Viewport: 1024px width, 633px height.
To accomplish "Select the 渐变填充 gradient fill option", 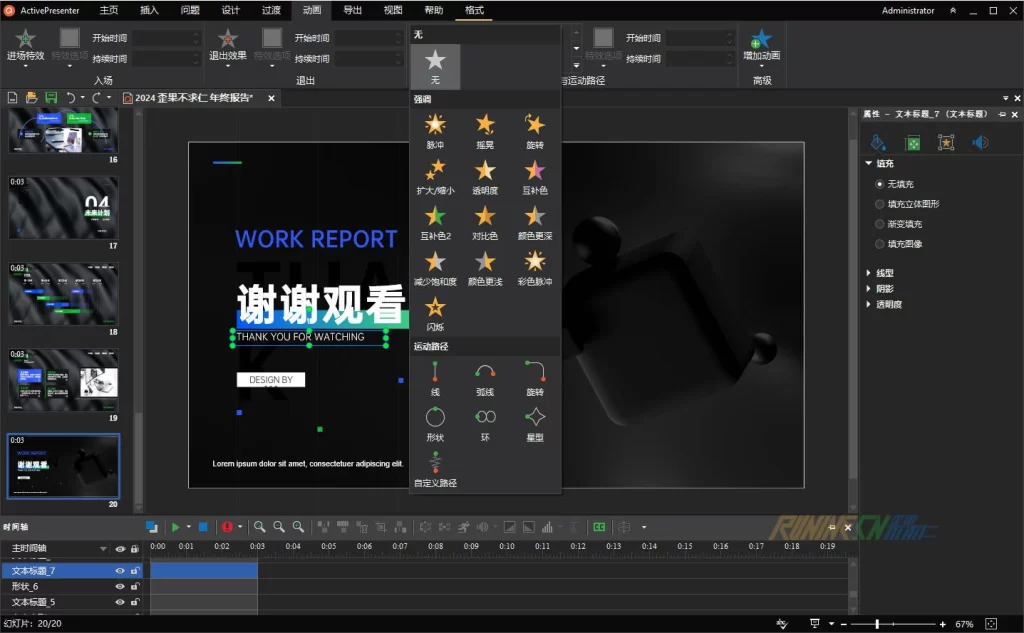I will tap(880, 224).
